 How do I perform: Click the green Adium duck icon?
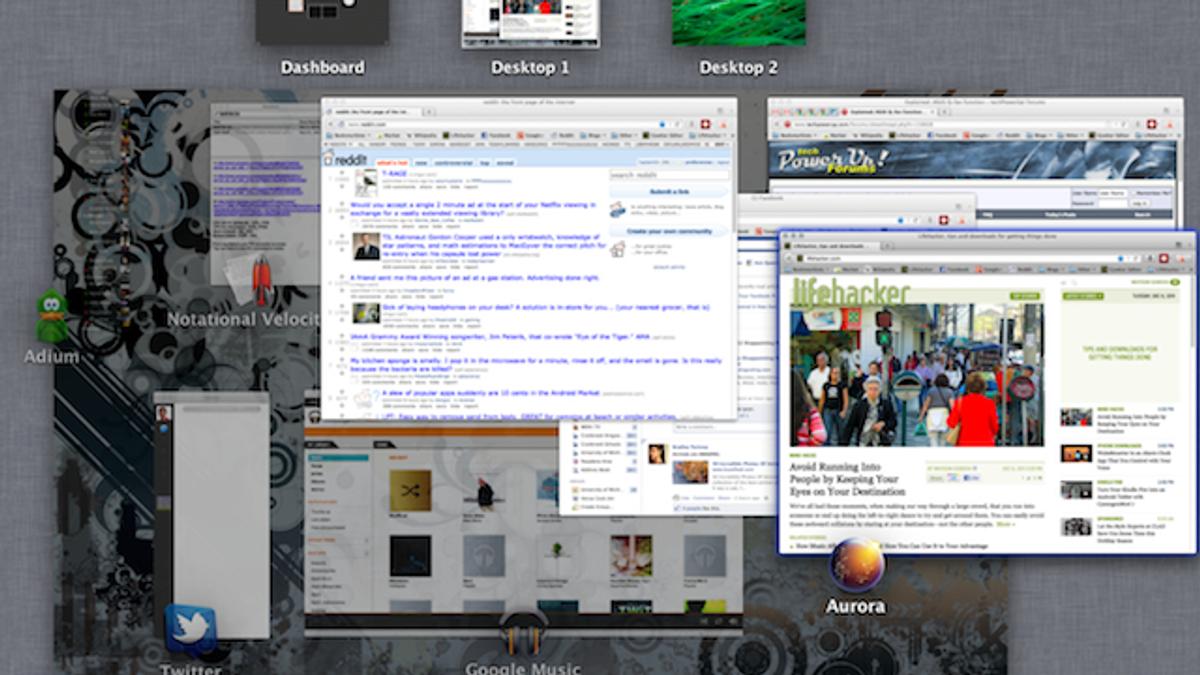51,317
